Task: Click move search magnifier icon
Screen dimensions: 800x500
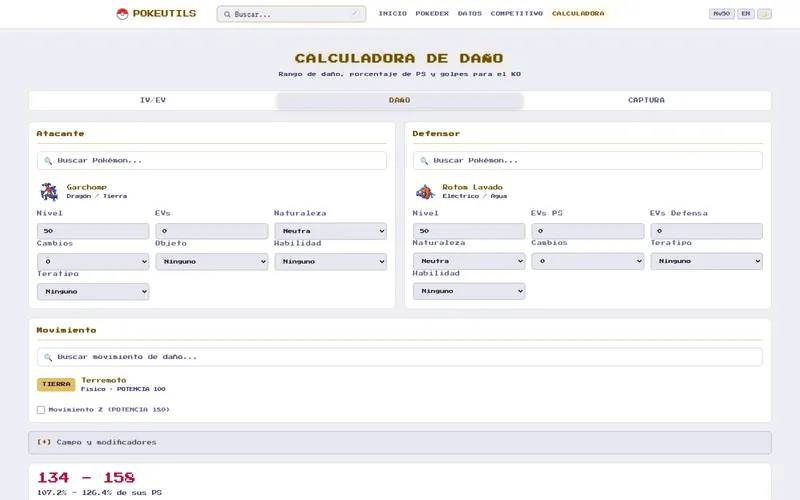Action: coord(48,357)
